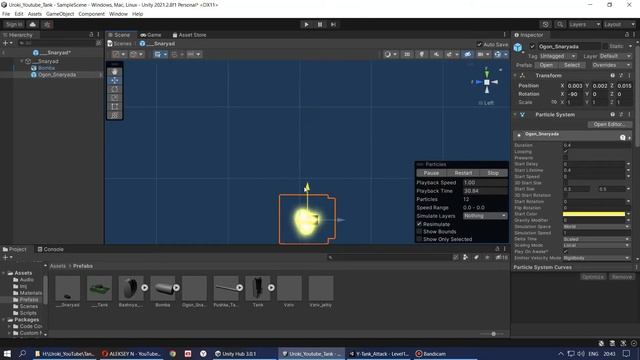Click the Pause button in the top toolbar
The height and width of the screenshot is (360, 640).
pos(320,24)
